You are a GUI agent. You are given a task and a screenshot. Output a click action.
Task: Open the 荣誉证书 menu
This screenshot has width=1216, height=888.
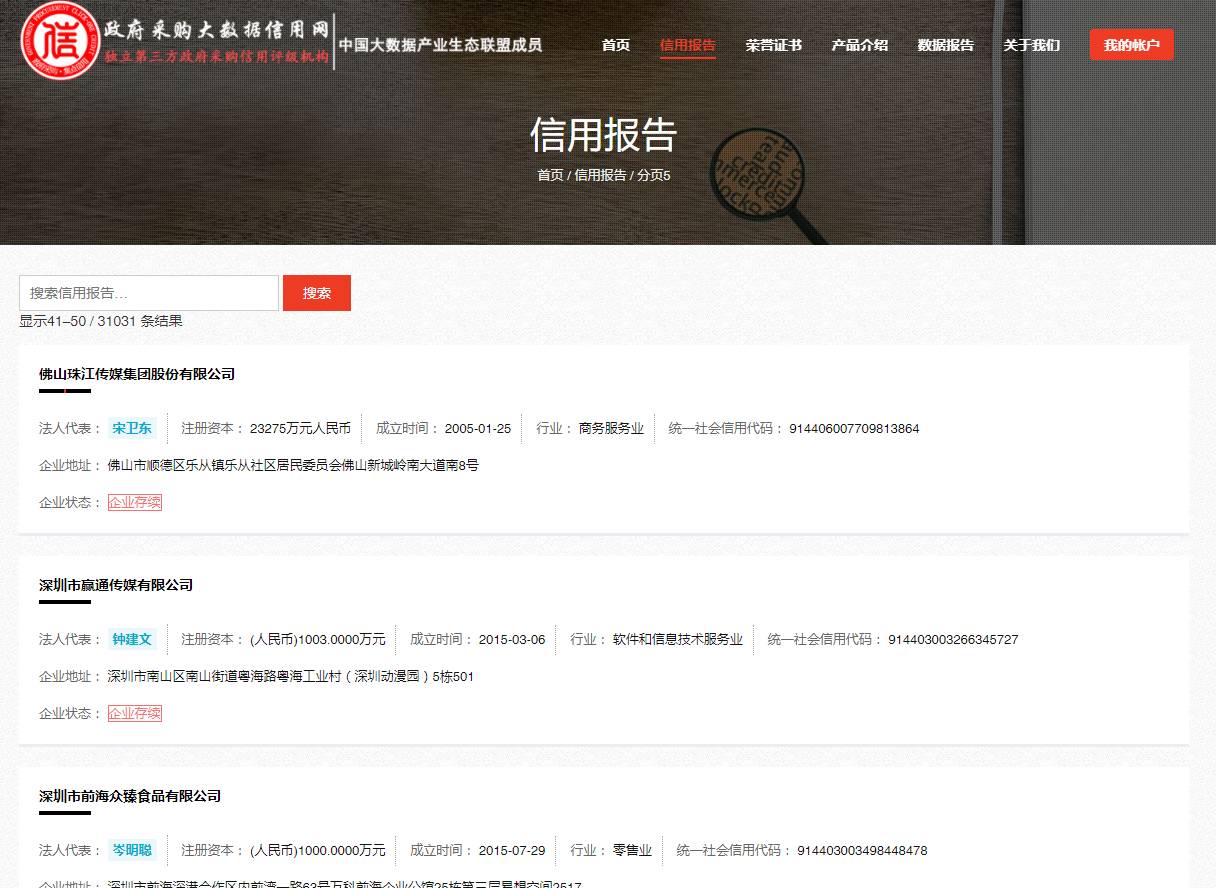click(773, 45)
